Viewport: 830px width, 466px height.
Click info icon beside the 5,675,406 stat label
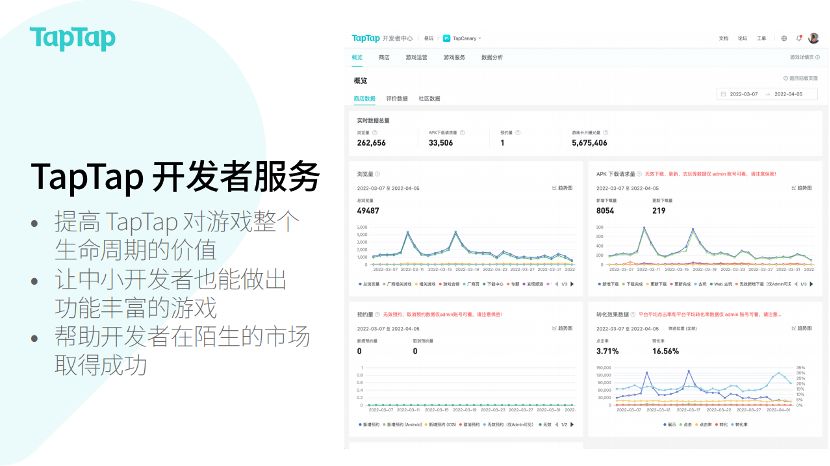click(x=606, y=132)
